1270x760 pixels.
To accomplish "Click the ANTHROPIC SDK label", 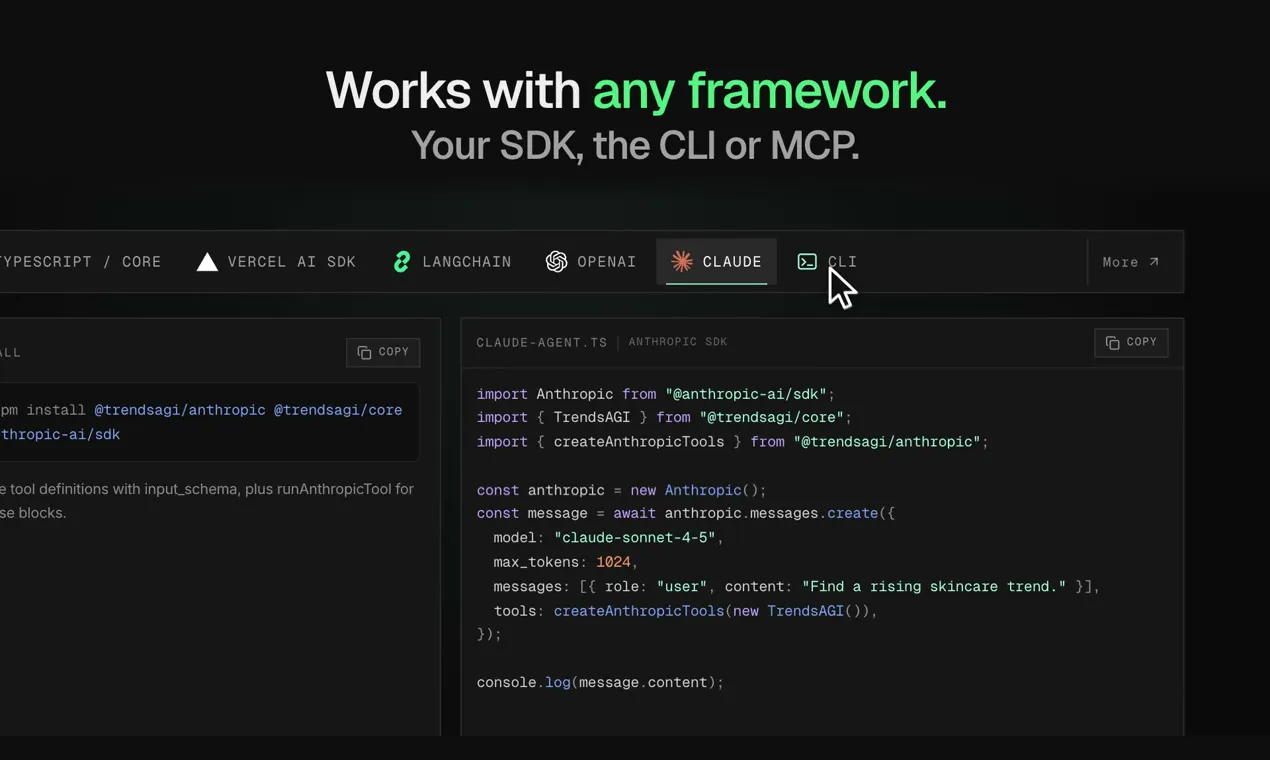I will pyautogui.click(x=678, y=342).
